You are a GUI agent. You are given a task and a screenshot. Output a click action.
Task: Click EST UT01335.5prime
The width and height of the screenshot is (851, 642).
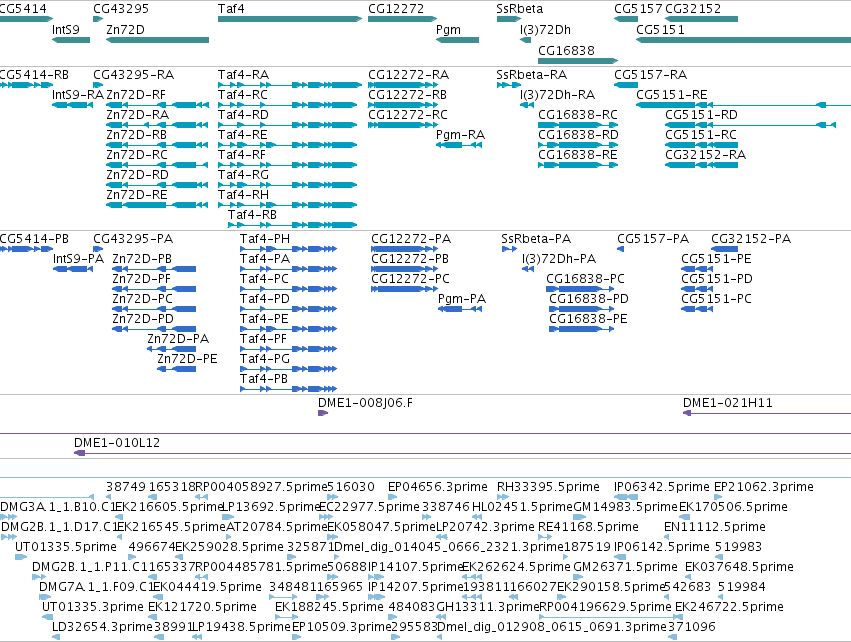21,557
